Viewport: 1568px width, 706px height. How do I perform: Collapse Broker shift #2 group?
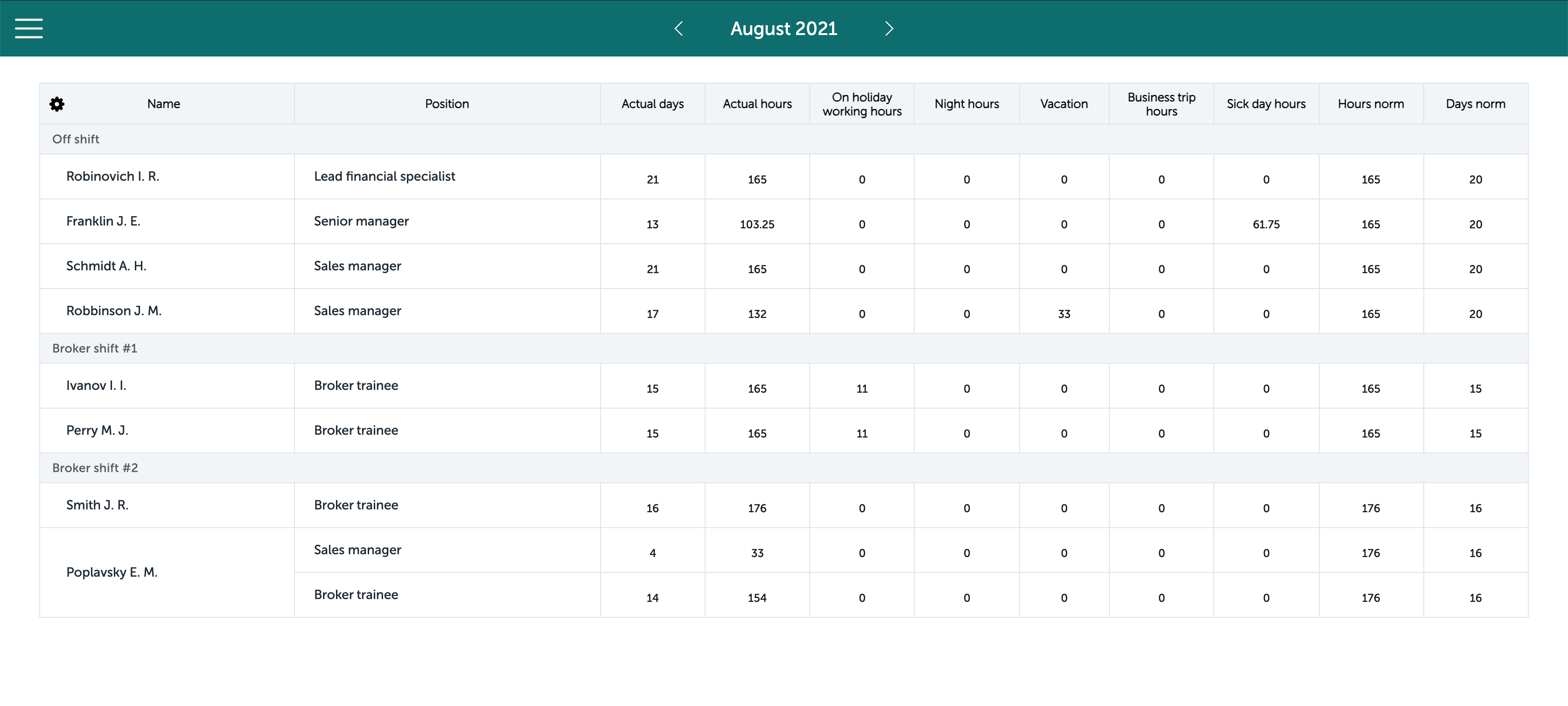click(95, 468)
